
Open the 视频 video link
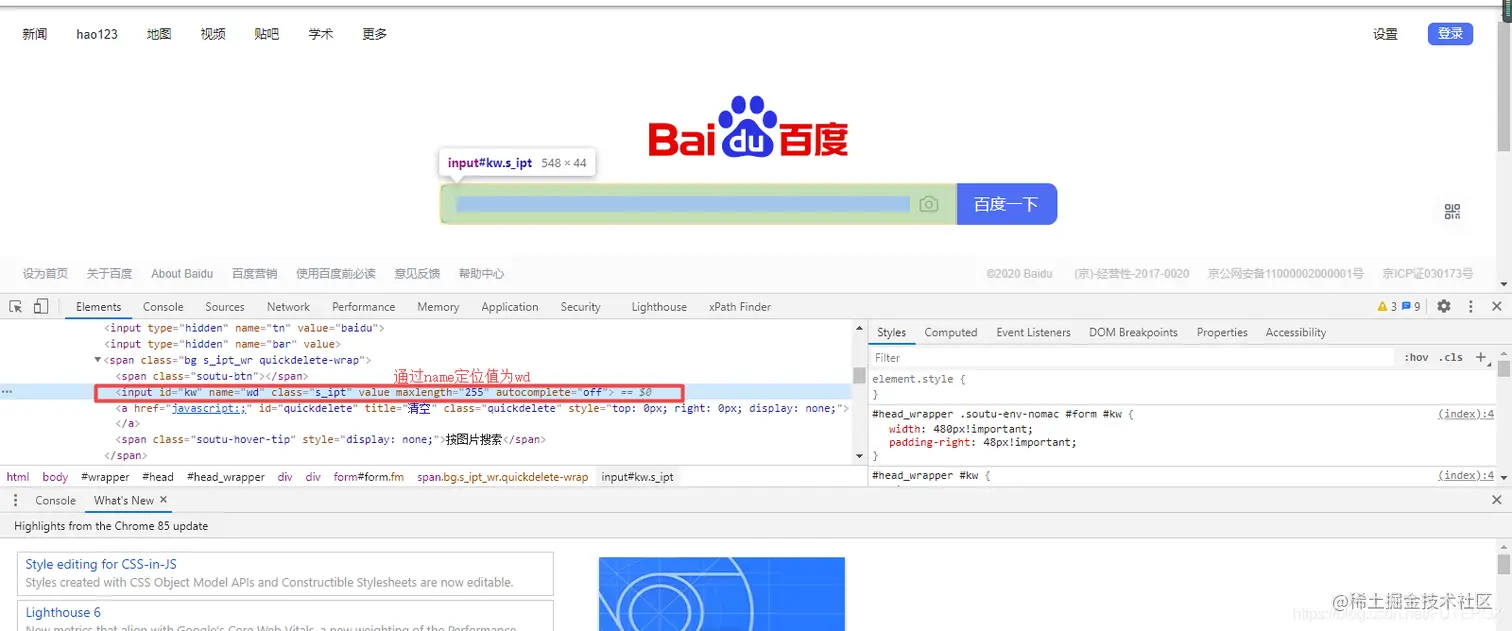tap(213, 34)
